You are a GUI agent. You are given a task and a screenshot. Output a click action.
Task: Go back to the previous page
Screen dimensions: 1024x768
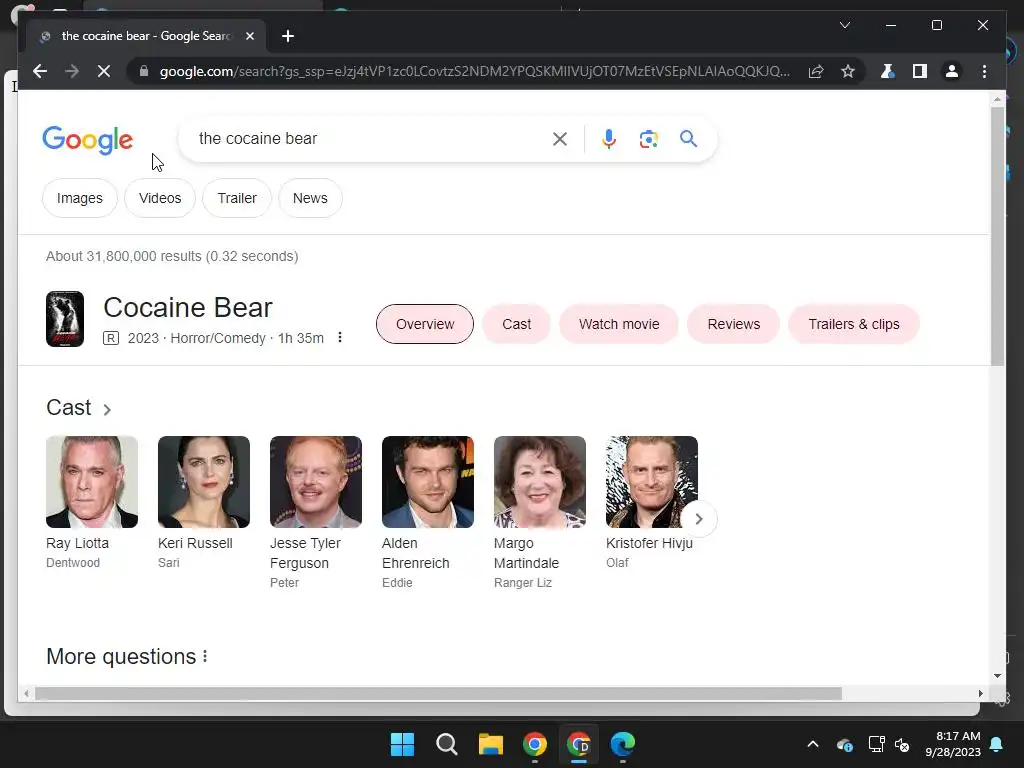(40, 71)
